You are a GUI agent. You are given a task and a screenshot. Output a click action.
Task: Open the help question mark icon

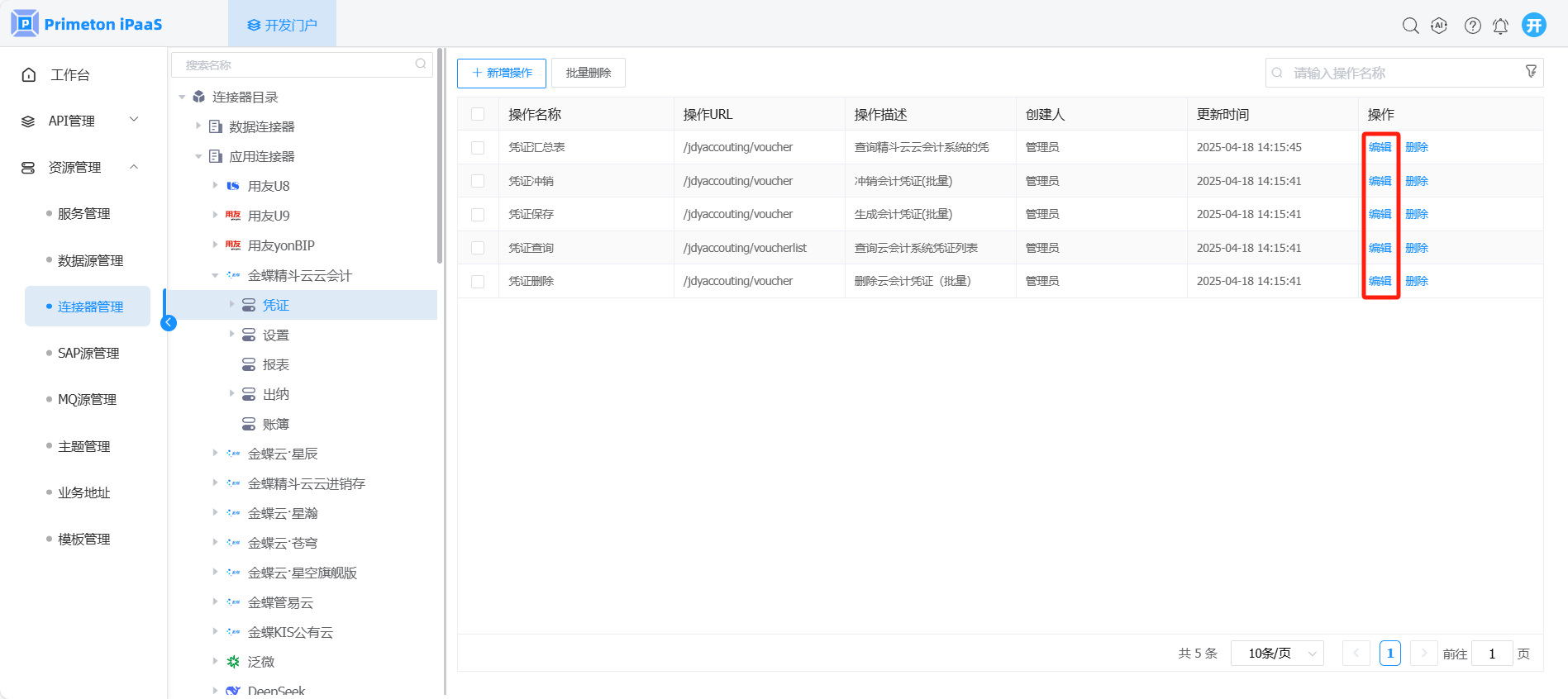(1472, 26)
